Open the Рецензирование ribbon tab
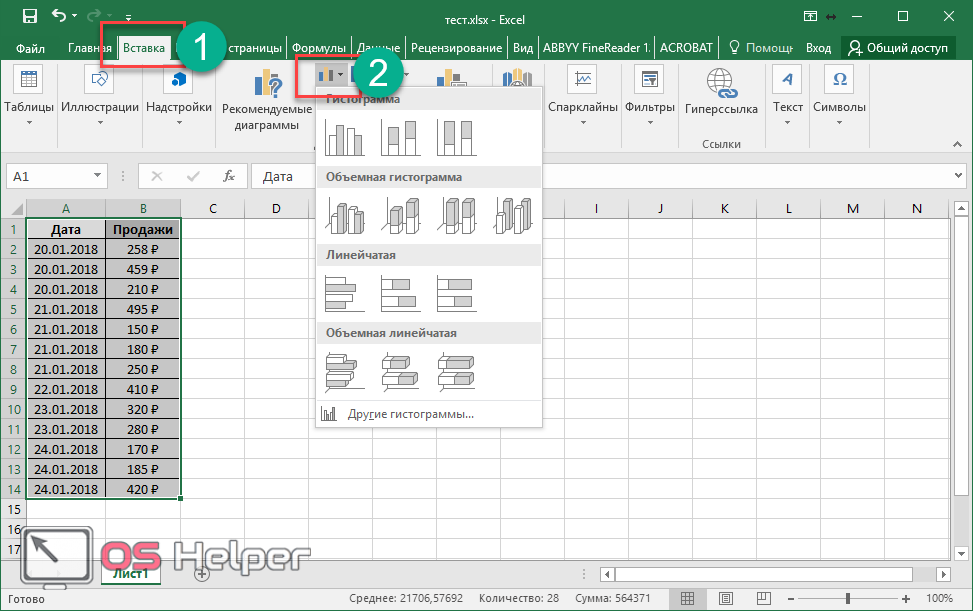Image resolution: width=973 pixels, height=611 pixels. click(456, 47)
